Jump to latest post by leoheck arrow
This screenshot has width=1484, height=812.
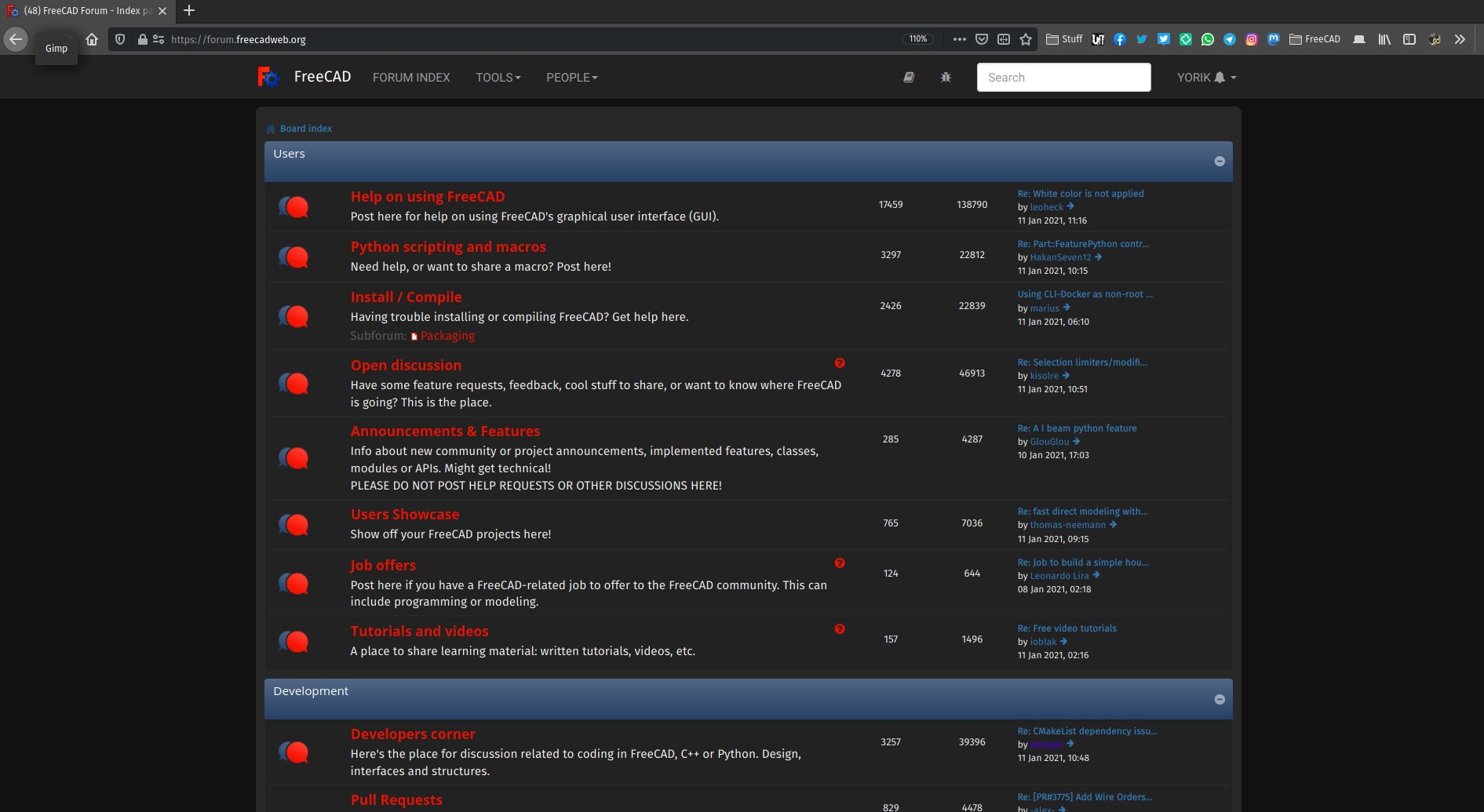click(1070, 206)
